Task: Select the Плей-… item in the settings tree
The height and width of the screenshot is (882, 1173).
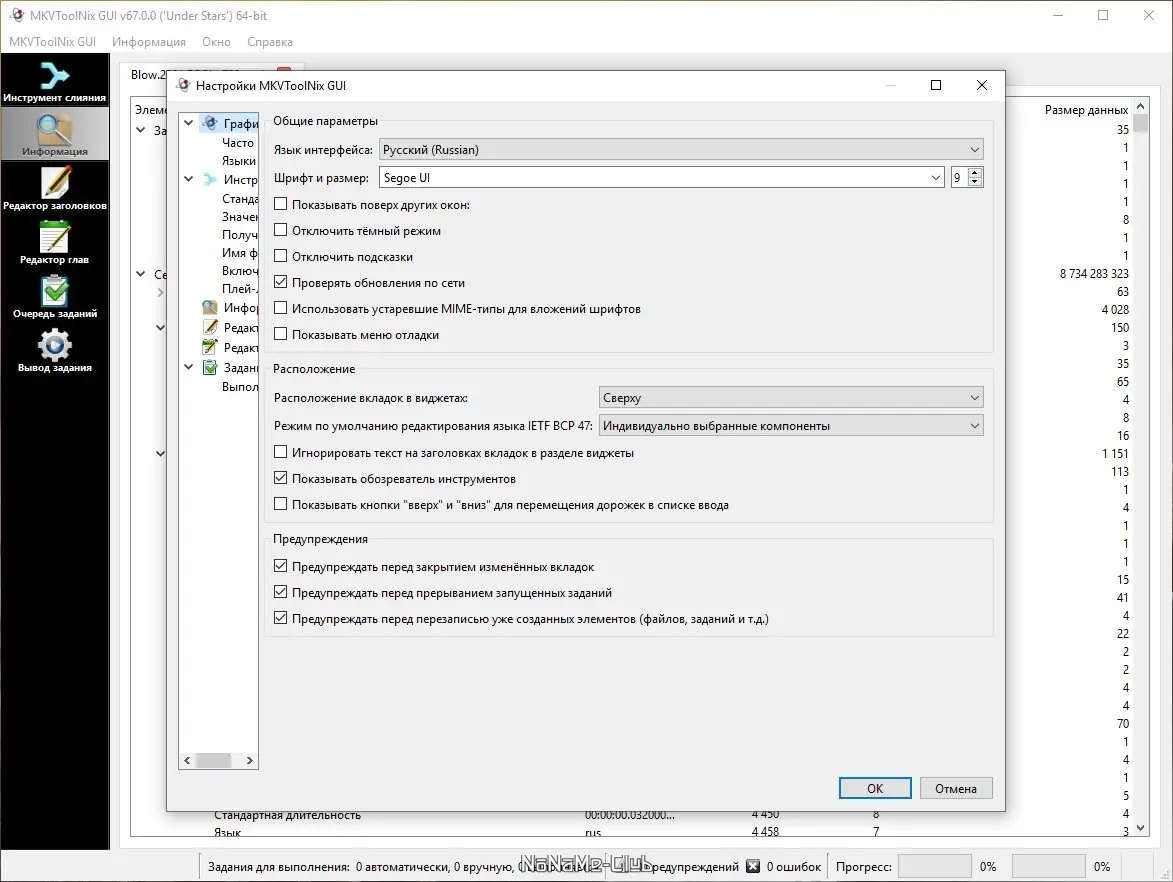Action: click(239, 289)
